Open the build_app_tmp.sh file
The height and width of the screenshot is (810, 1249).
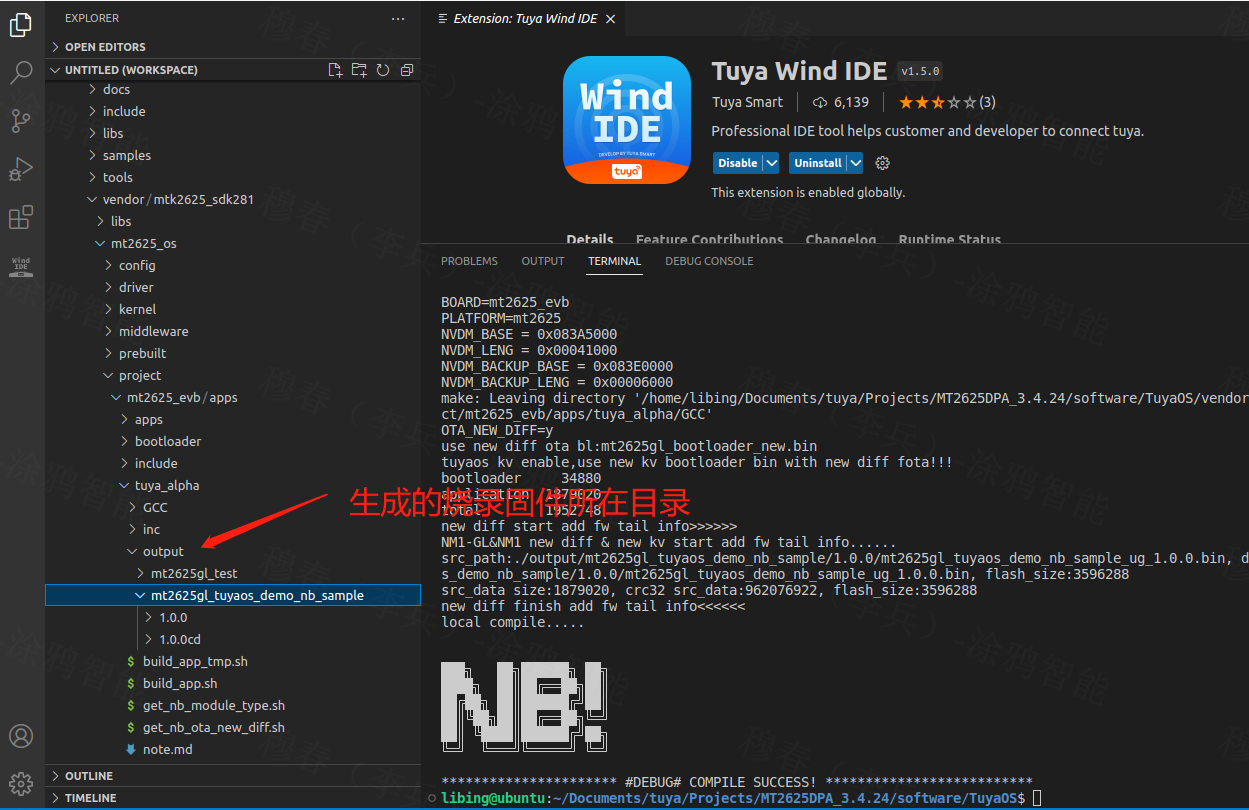(x=233, y=661)
